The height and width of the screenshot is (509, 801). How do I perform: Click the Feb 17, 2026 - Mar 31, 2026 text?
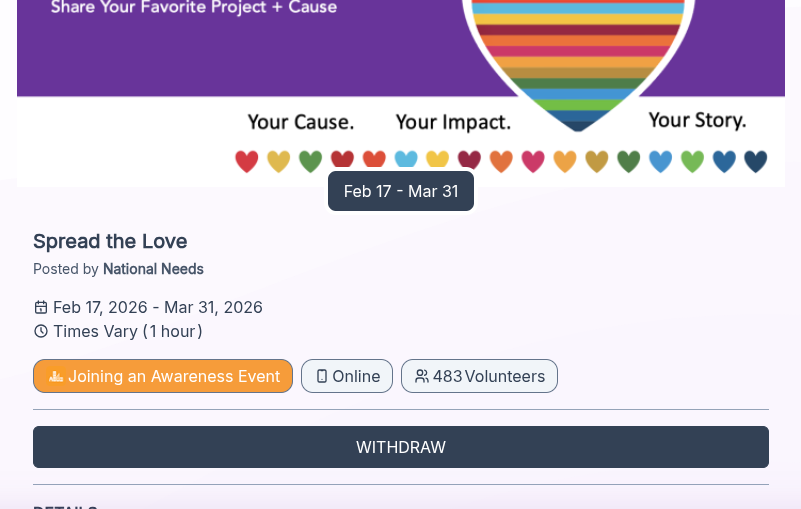158,307
